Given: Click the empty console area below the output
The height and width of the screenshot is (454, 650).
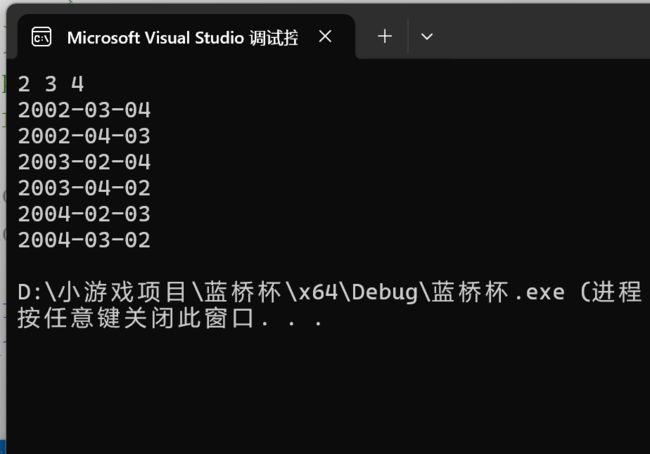Looking at the screenshot, I should click(x=327, y=390).
